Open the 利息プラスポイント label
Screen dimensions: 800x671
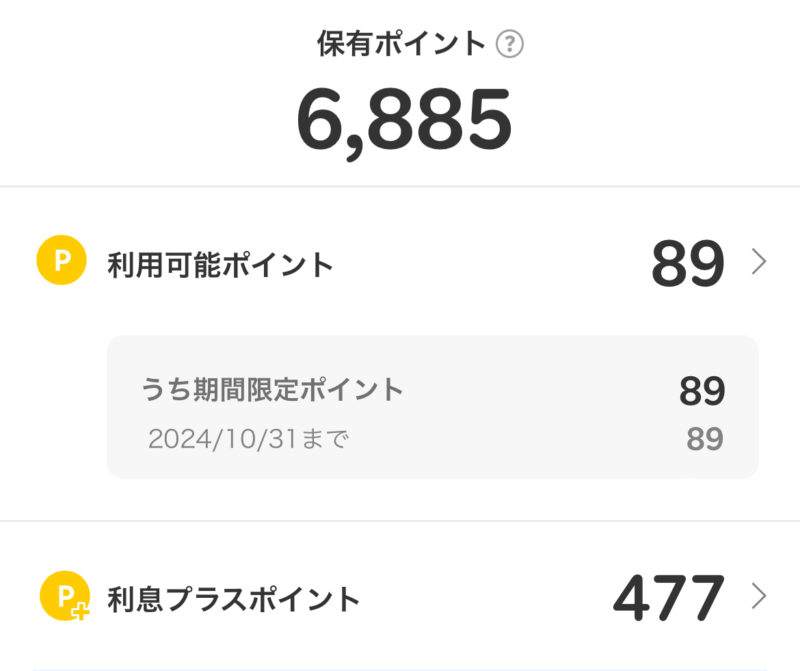coord(233,599)
